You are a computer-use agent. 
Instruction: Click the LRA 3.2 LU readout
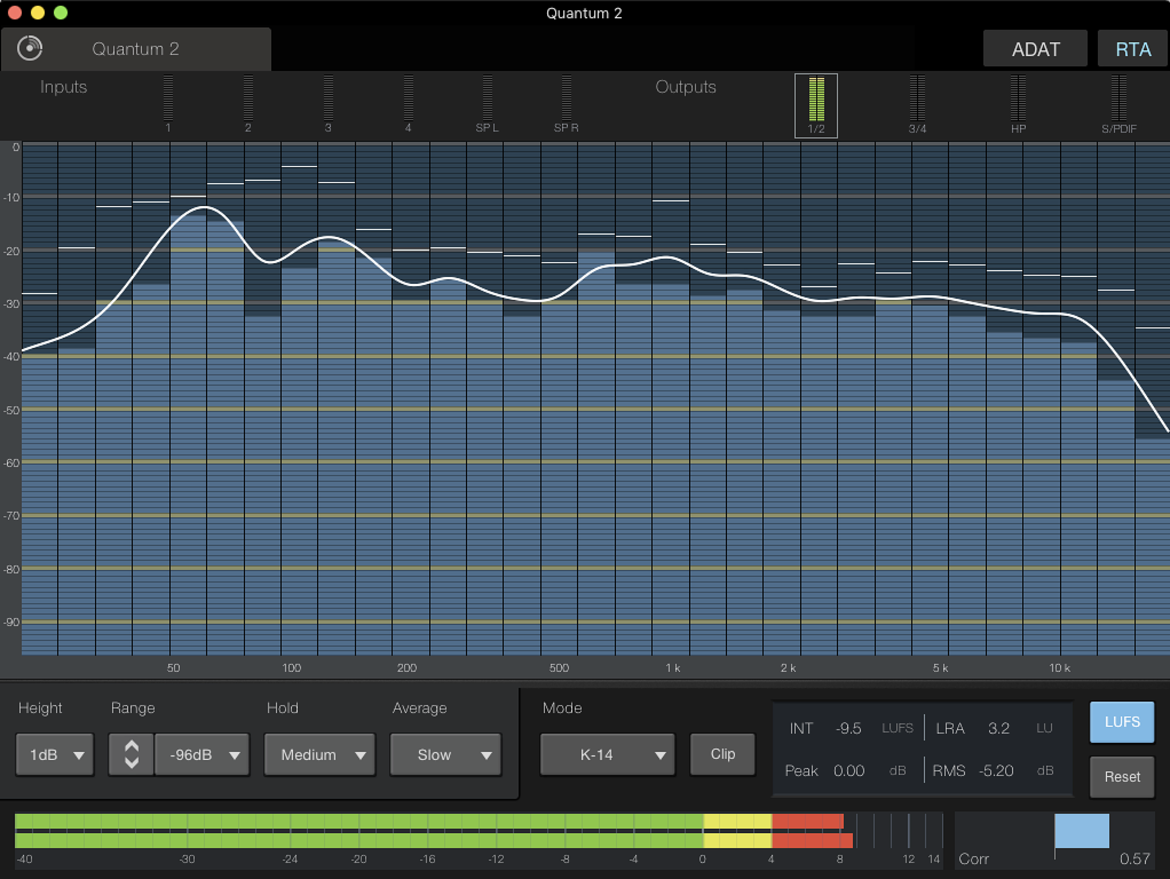994,728
